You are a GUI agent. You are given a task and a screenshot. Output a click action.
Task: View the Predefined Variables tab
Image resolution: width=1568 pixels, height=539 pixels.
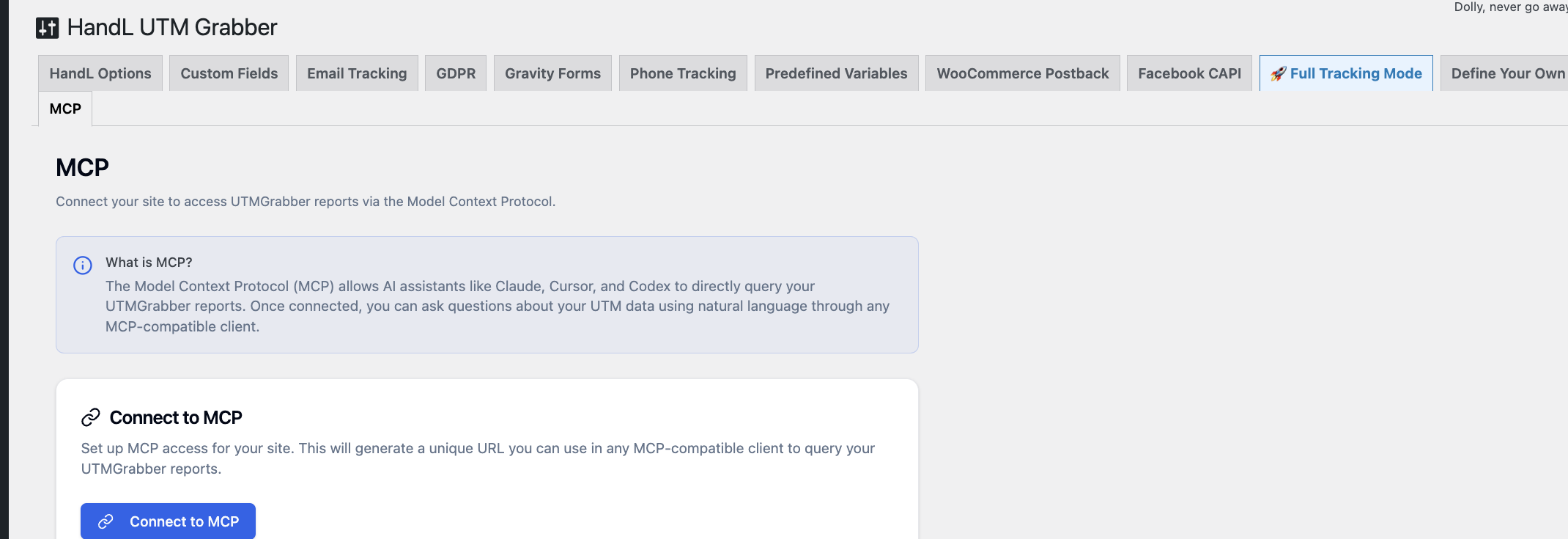point(836,74)
